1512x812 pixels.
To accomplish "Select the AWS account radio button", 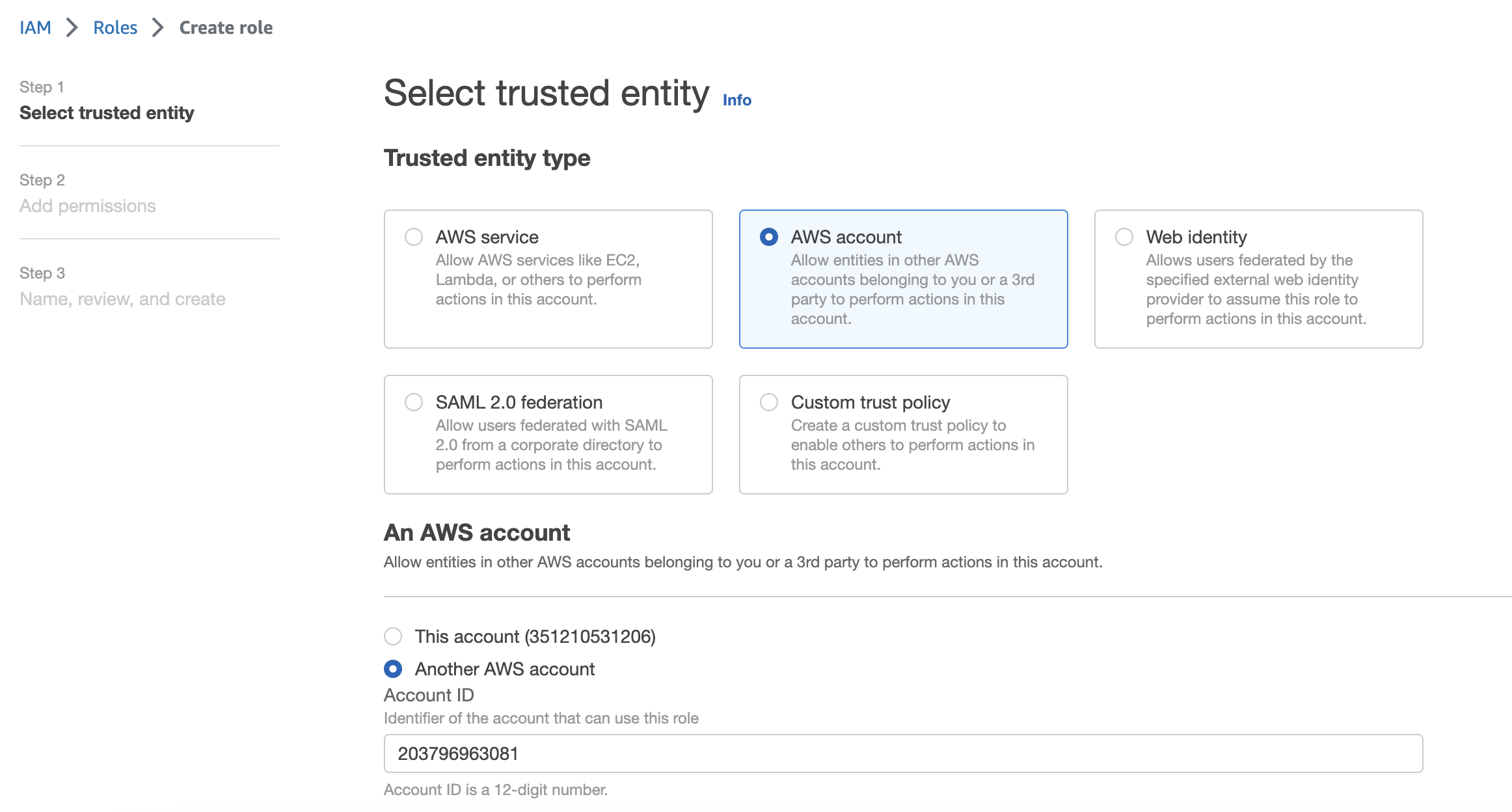I will [769, 237].
